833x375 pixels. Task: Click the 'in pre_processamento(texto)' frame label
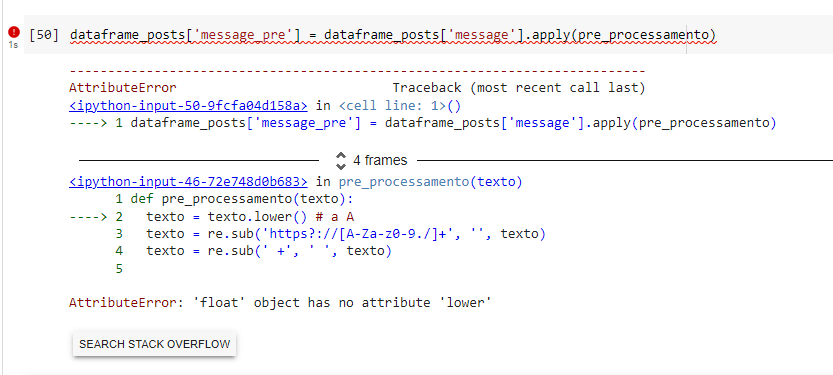(x=420, y=182)
